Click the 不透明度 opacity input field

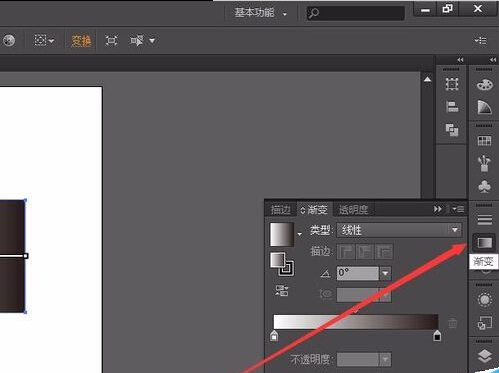[358, 359]
